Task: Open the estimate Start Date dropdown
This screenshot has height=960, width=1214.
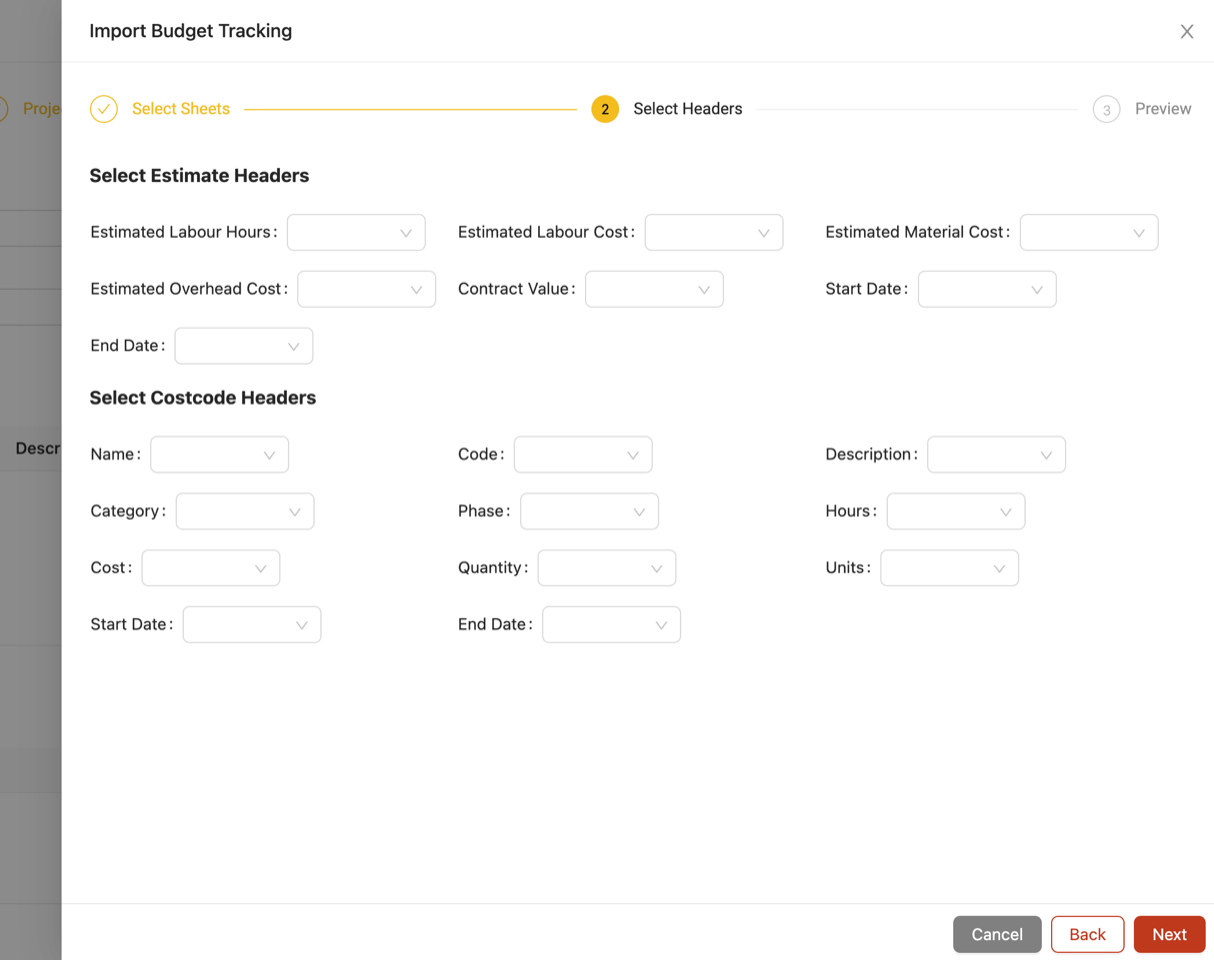Action: [987, 289]
